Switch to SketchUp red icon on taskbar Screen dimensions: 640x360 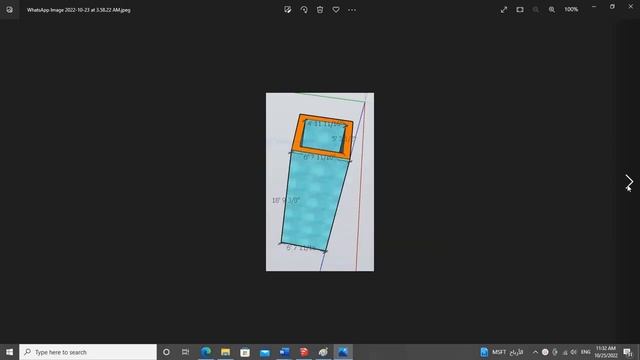click(x=304, y=352)
